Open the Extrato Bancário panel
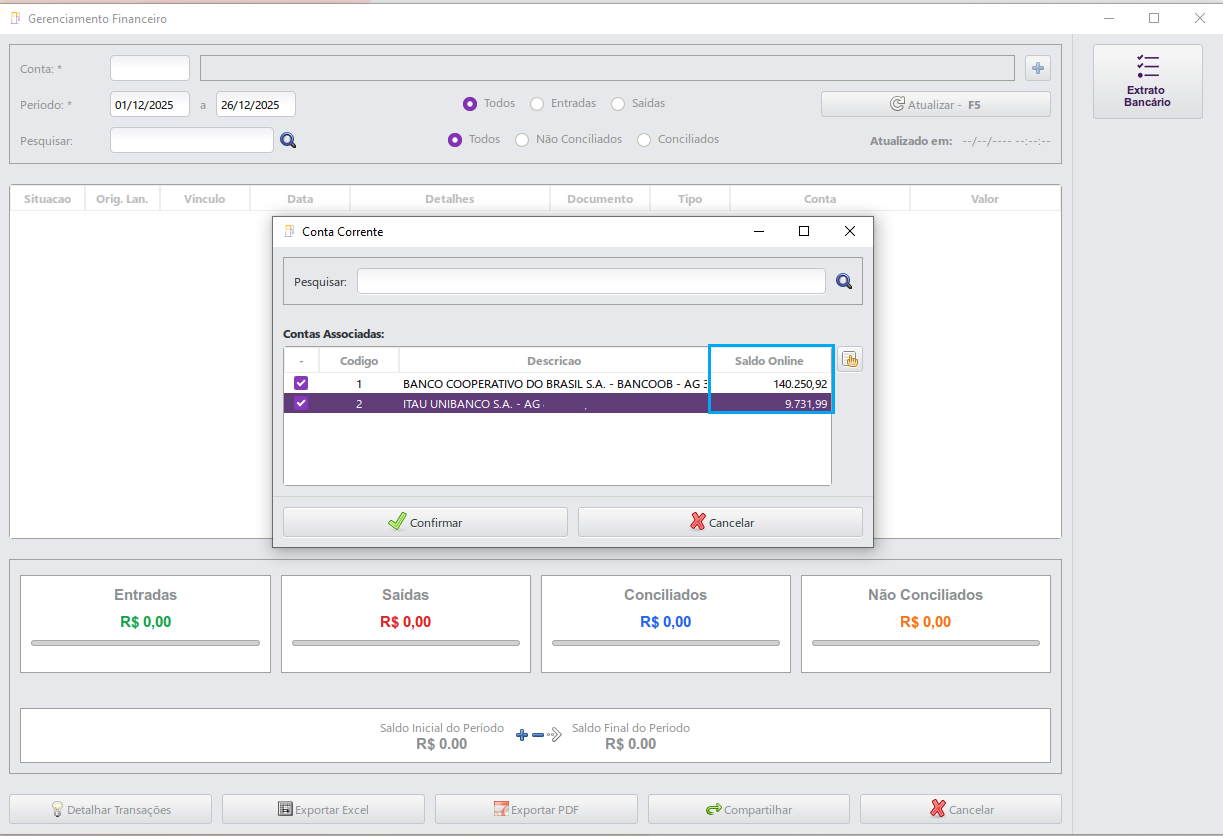Image resolution: width=1223 pixels, height=836 pixels. pyautogui.click(x=1147, y=82)
